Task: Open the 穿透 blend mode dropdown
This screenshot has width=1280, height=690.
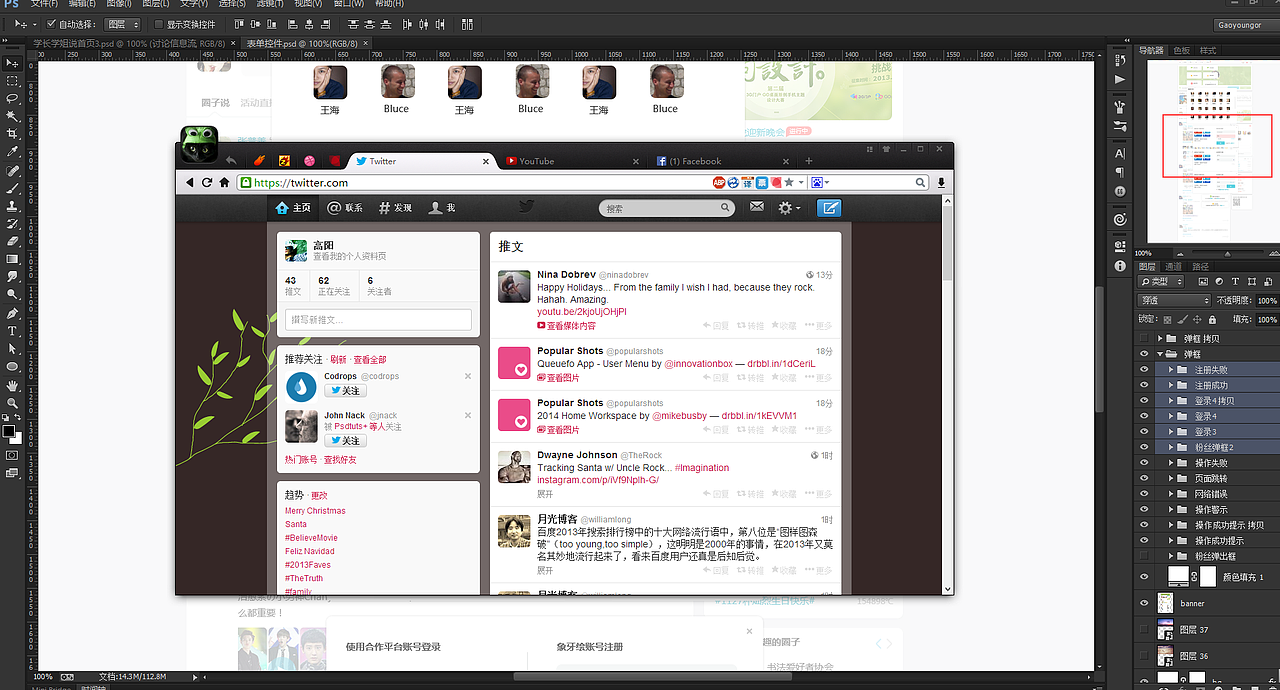Action: [x=1175, y=300]
